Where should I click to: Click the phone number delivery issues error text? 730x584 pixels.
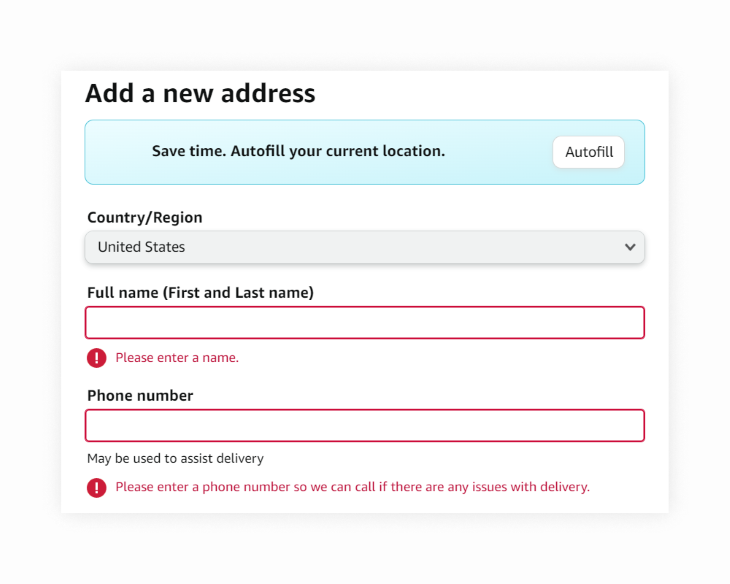(x=352, y=487)
